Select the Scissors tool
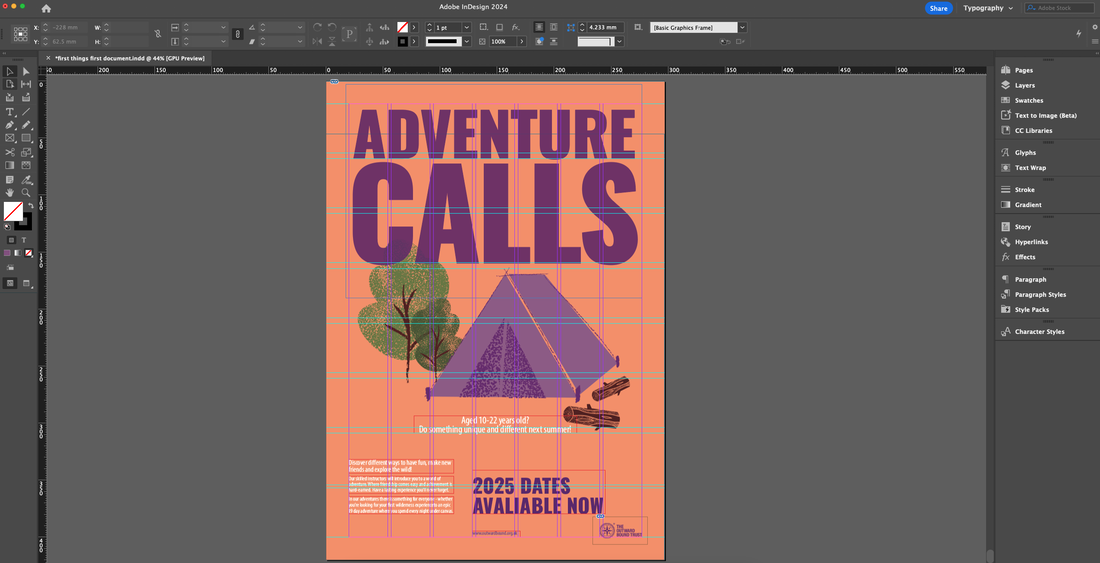The image size is (1100, 563). (x=10, y=152)
